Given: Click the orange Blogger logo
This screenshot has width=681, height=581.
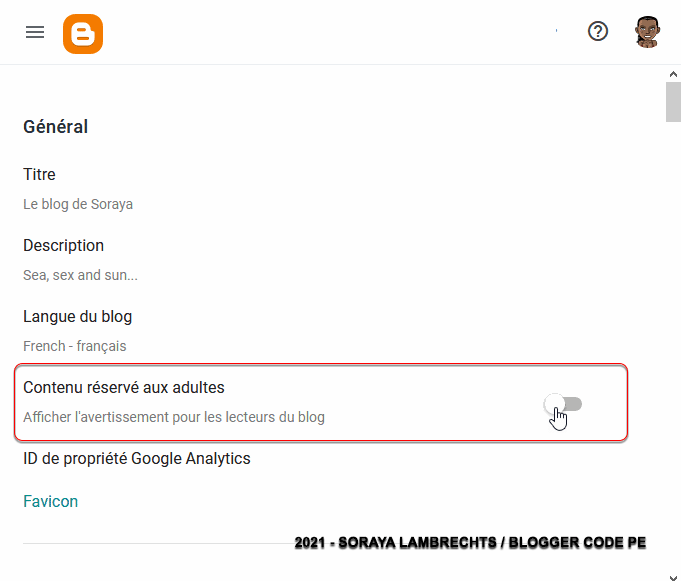Looking at the screenshot, I should click(x=83, y=33).
